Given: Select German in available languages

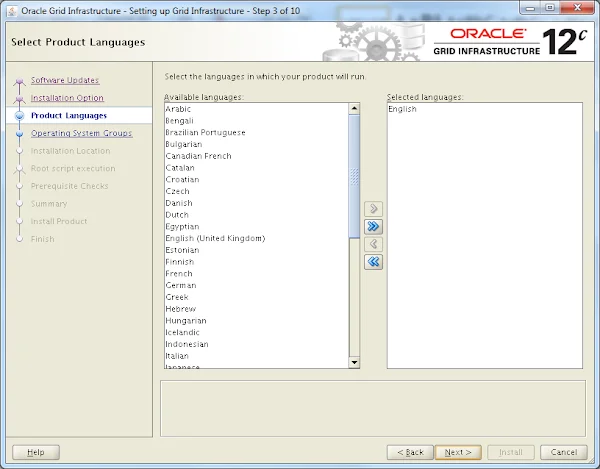Looking at the screenshot, I should [x=256, y=285].
